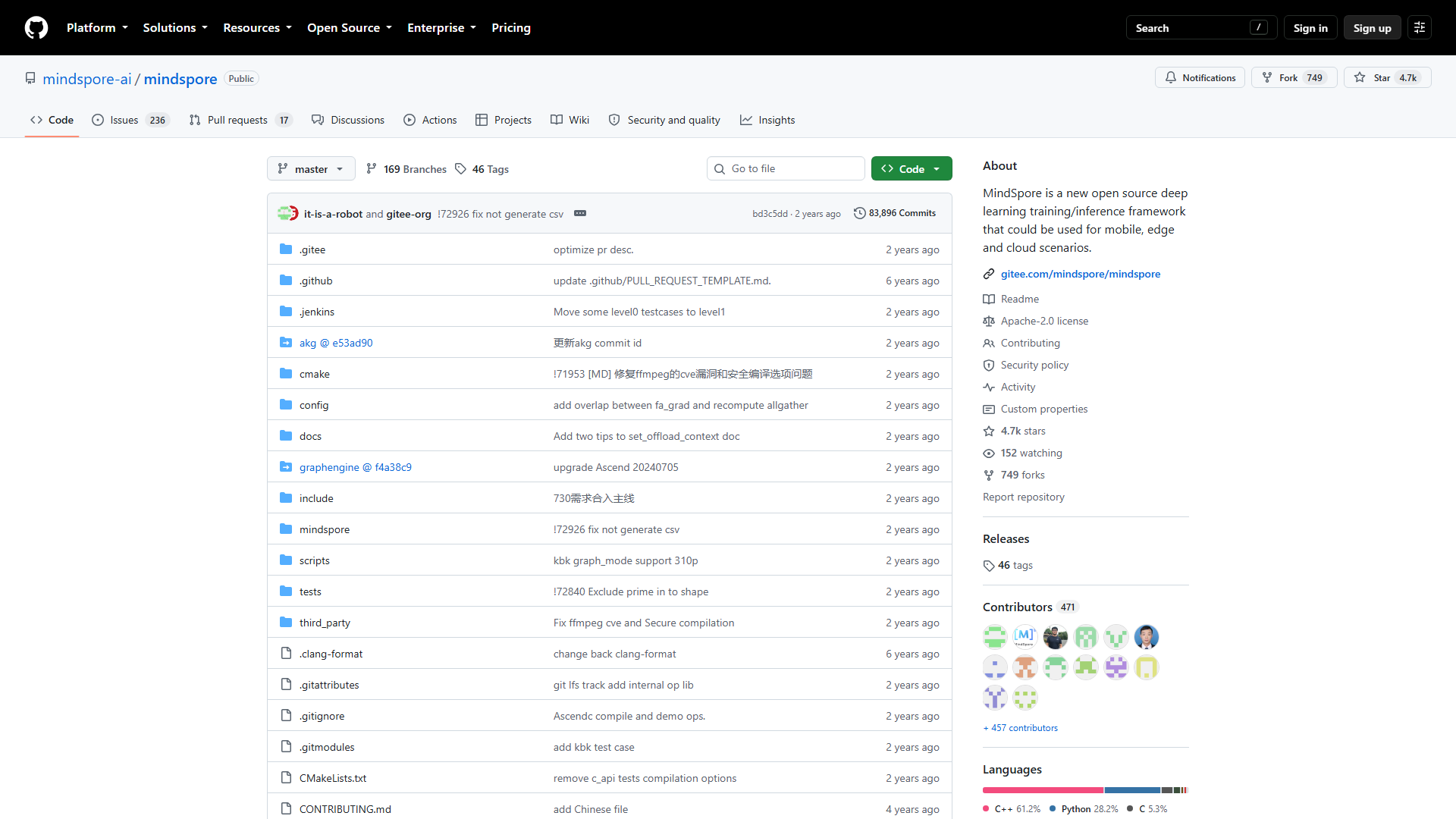
Task: View the + 457 contributors link
Action: click(x=1020, y=728)
